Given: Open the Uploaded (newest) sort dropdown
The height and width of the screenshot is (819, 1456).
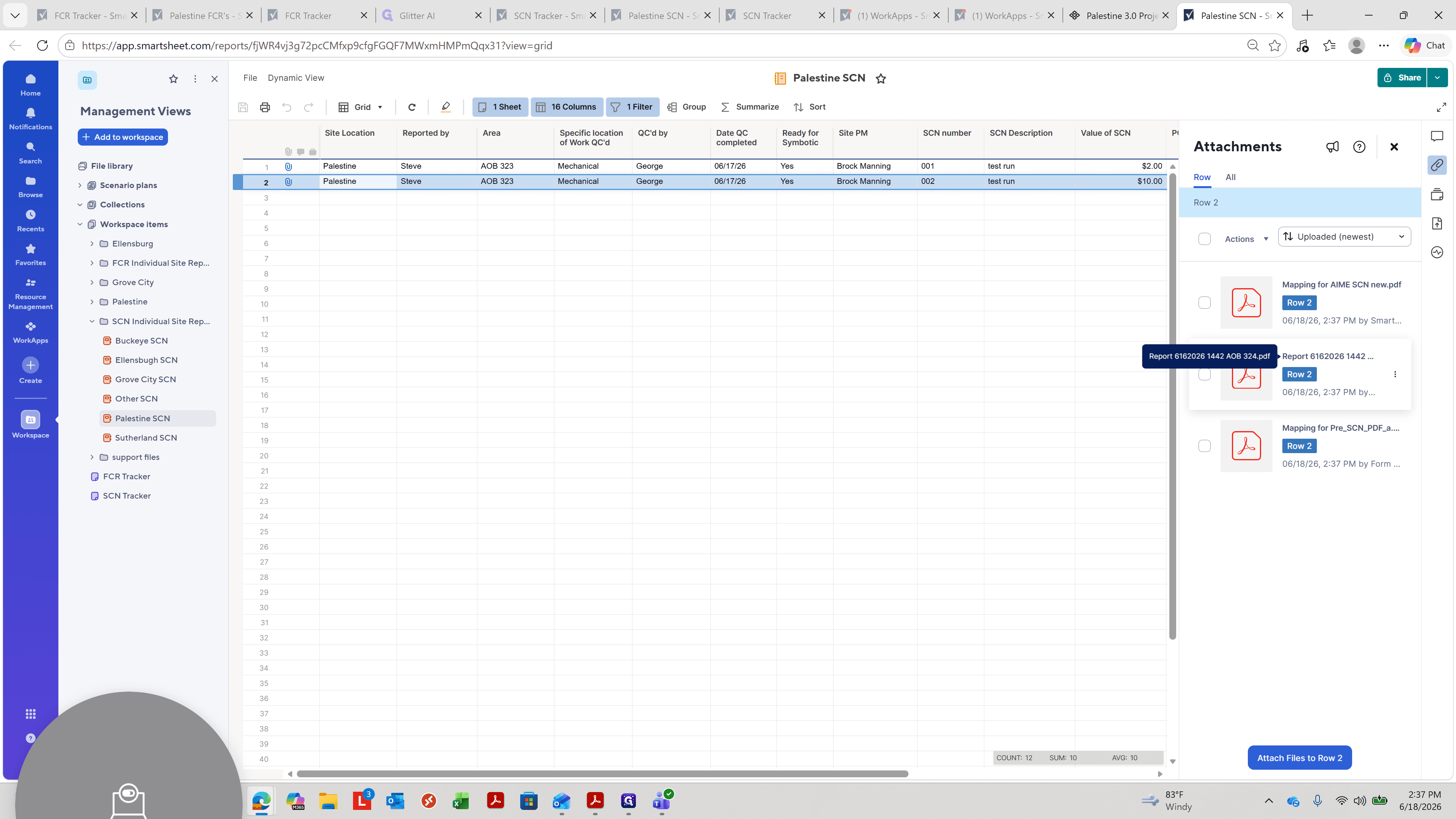Looking at the screenshot, I should click(1344, 237).
